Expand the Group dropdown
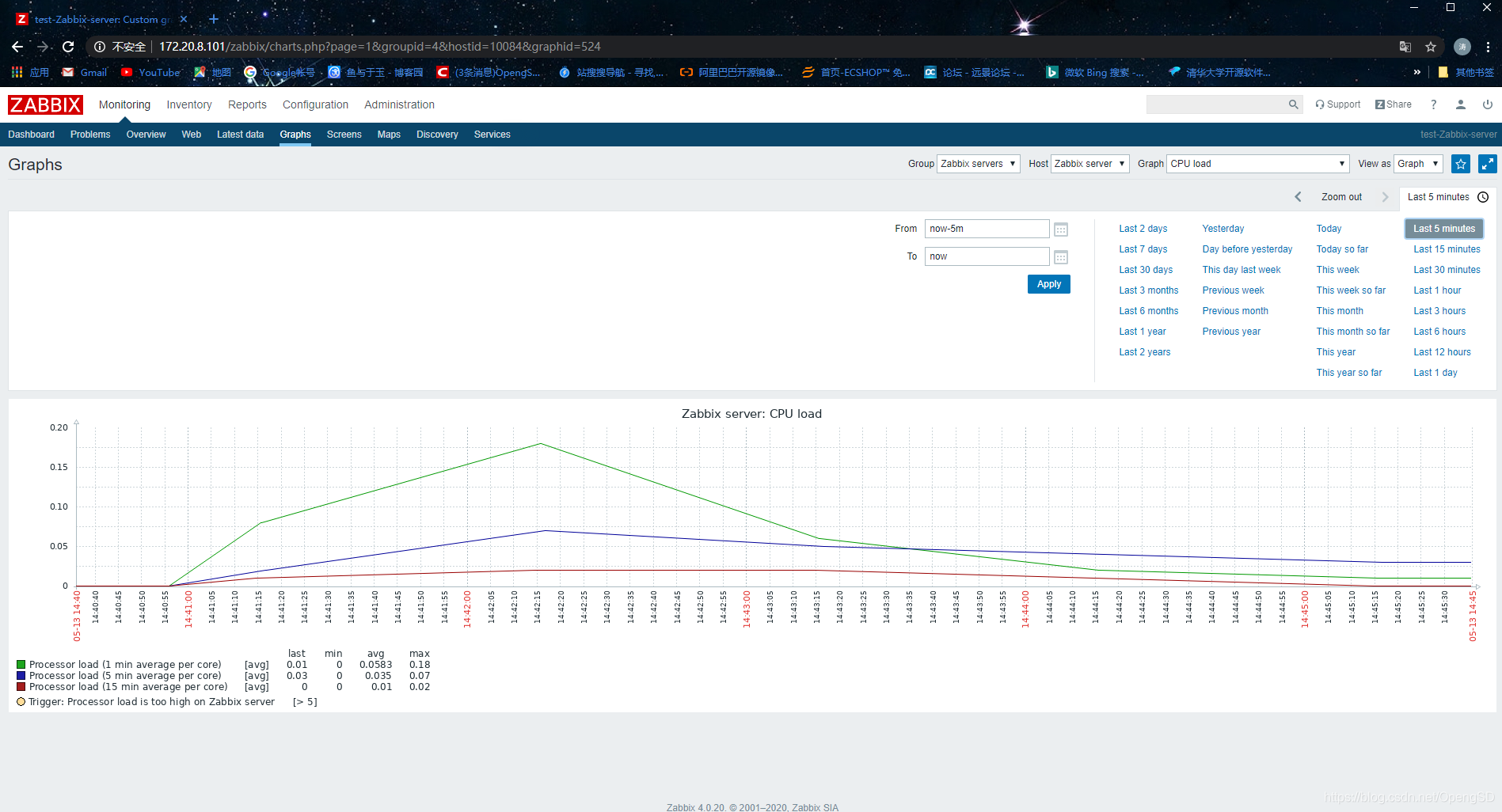The width and height of the screenshot is (1502, 812). pyautogui.click(x=978, y=164)
